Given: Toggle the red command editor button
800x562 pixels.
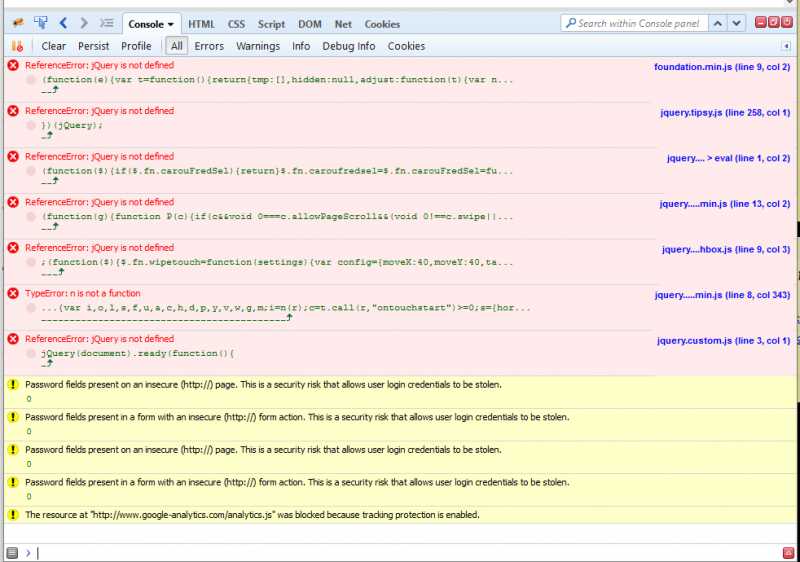Looking at the screenshot, I should click(x=788, y=553).
